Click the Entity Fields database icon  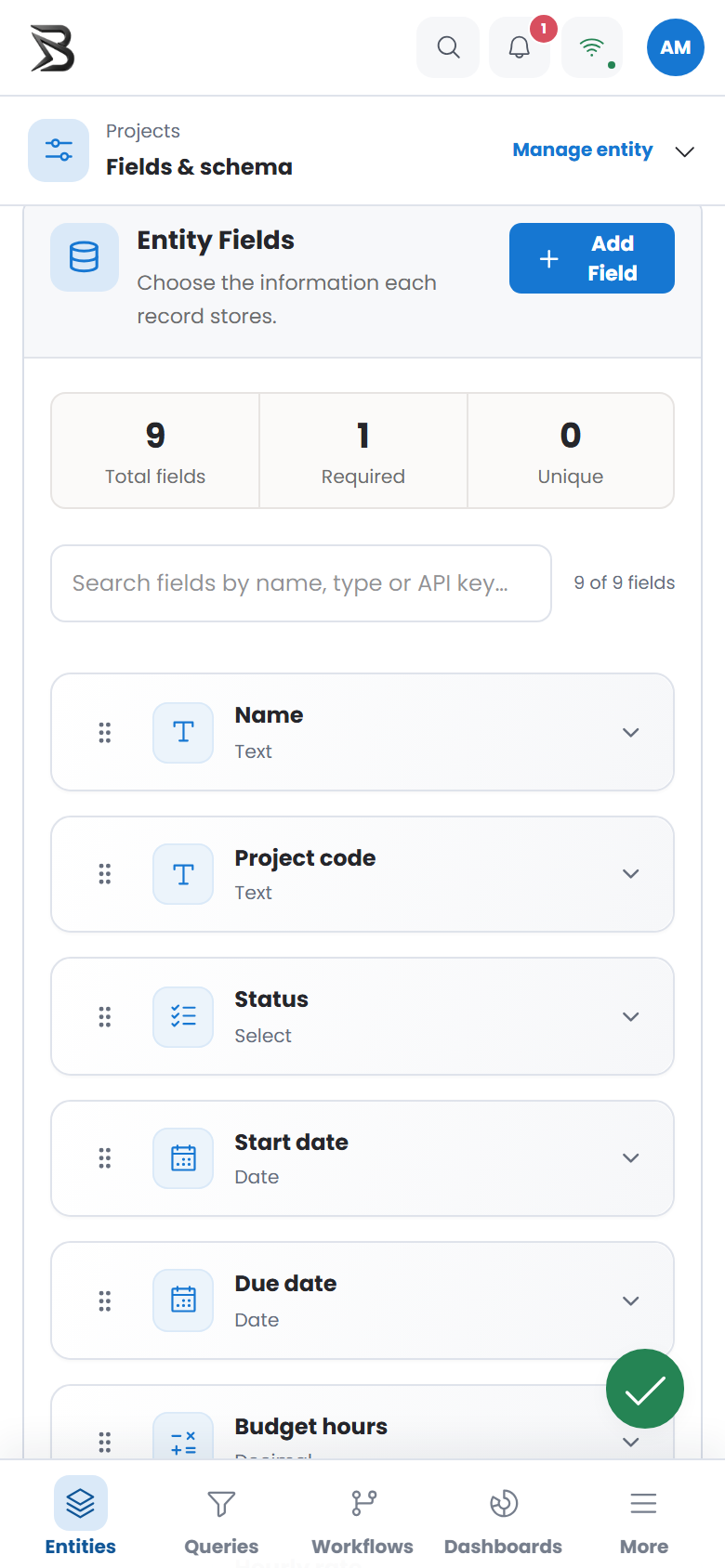tap(85, 257)
